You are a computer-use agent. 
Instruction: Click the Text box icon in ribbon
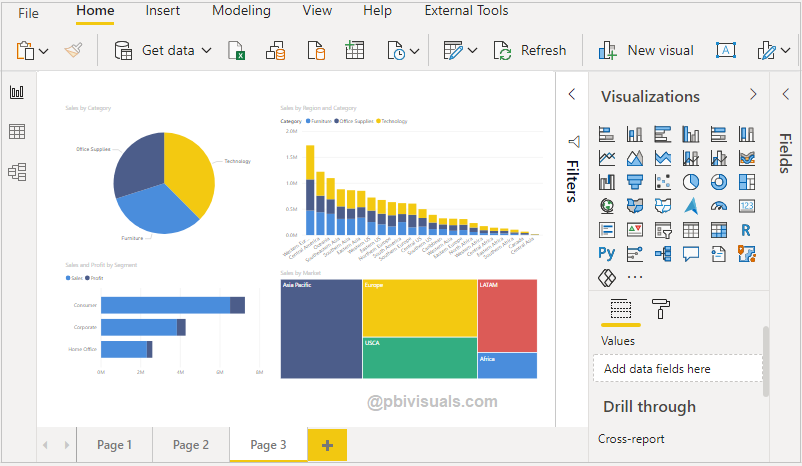click(726, 50)
